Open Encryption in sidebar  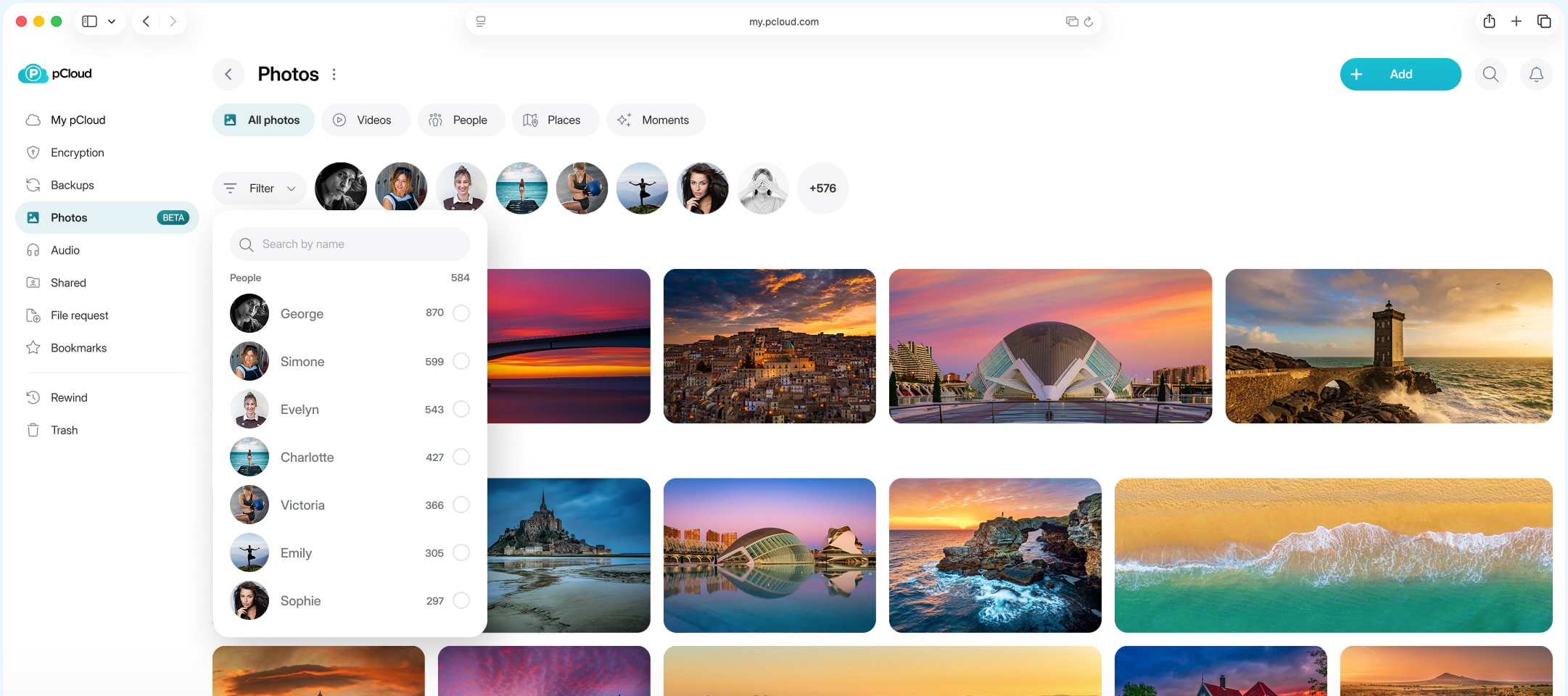(x=107, y=152)
